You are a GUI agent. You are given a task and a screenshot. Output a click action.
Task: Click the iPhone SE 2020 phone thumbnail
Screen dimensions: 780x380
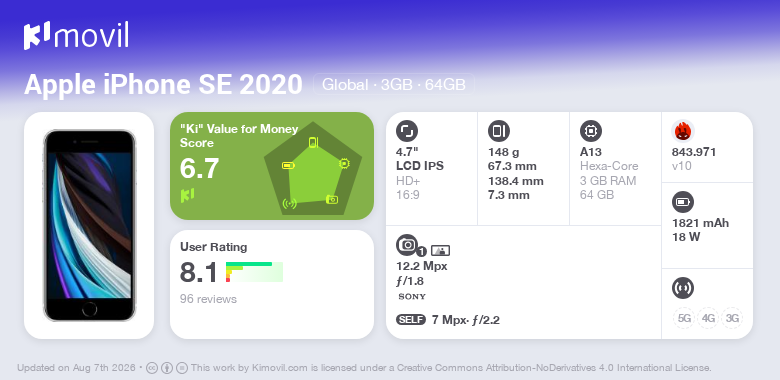pos(90,225)
